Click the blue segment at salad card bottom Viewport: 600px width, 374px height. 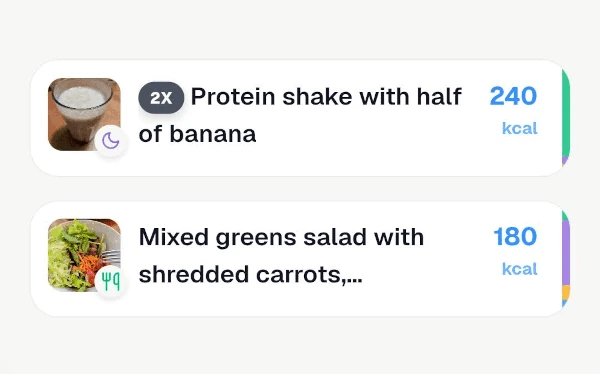coord(564,303)
